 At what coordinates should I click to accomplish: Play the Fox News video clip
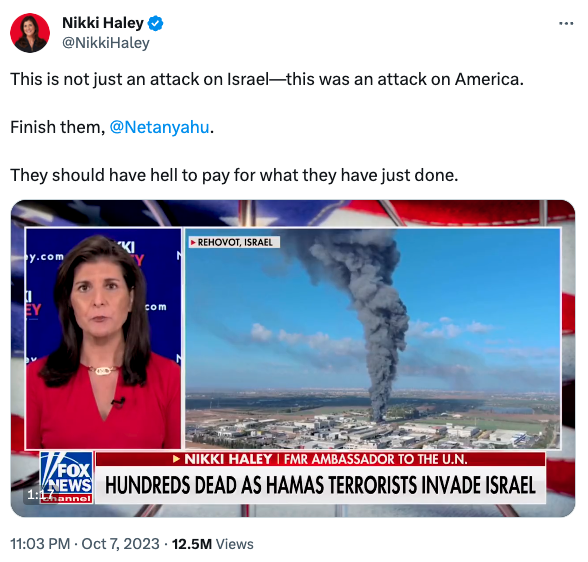292,358
